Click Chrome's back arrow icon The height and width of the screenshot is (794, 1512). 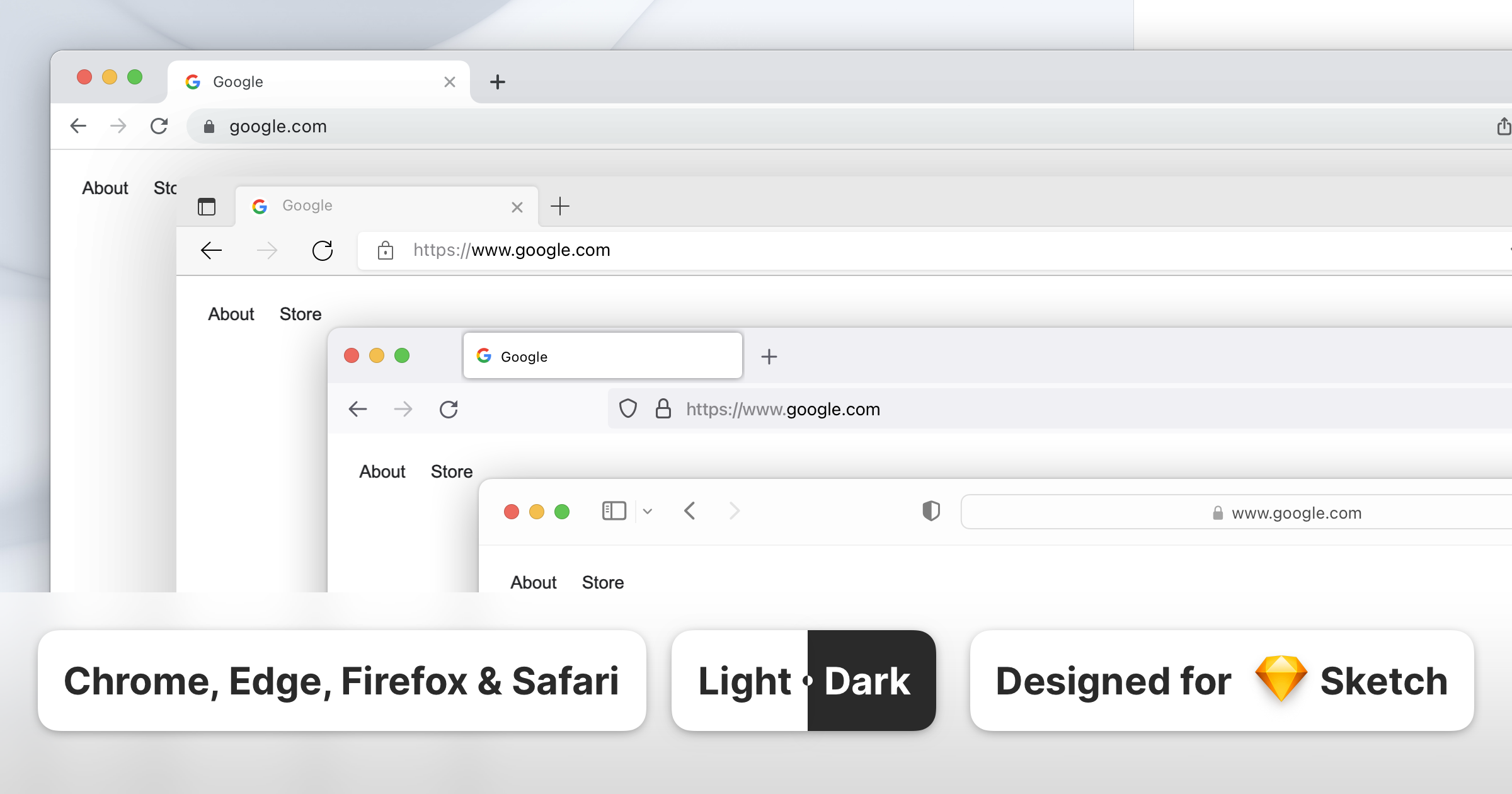[x=78, y=126]
